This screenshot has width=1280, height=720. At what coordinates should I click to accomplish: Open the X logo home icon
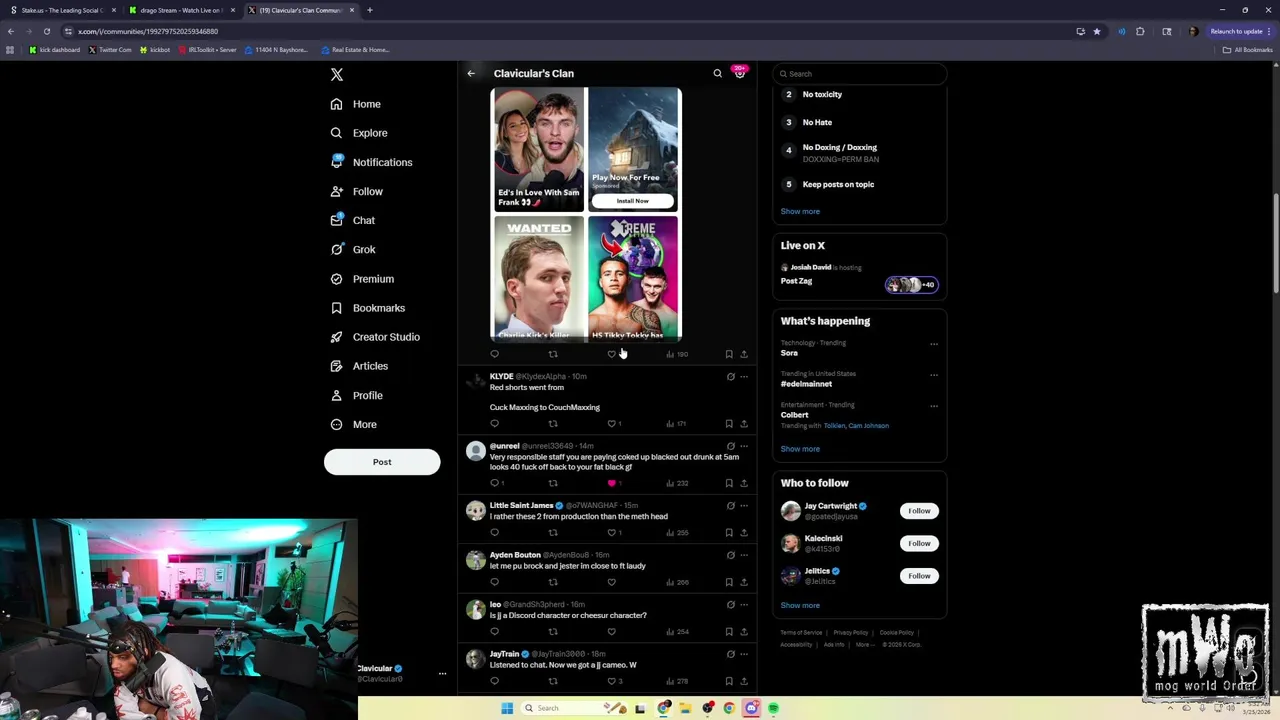[337, 75]
